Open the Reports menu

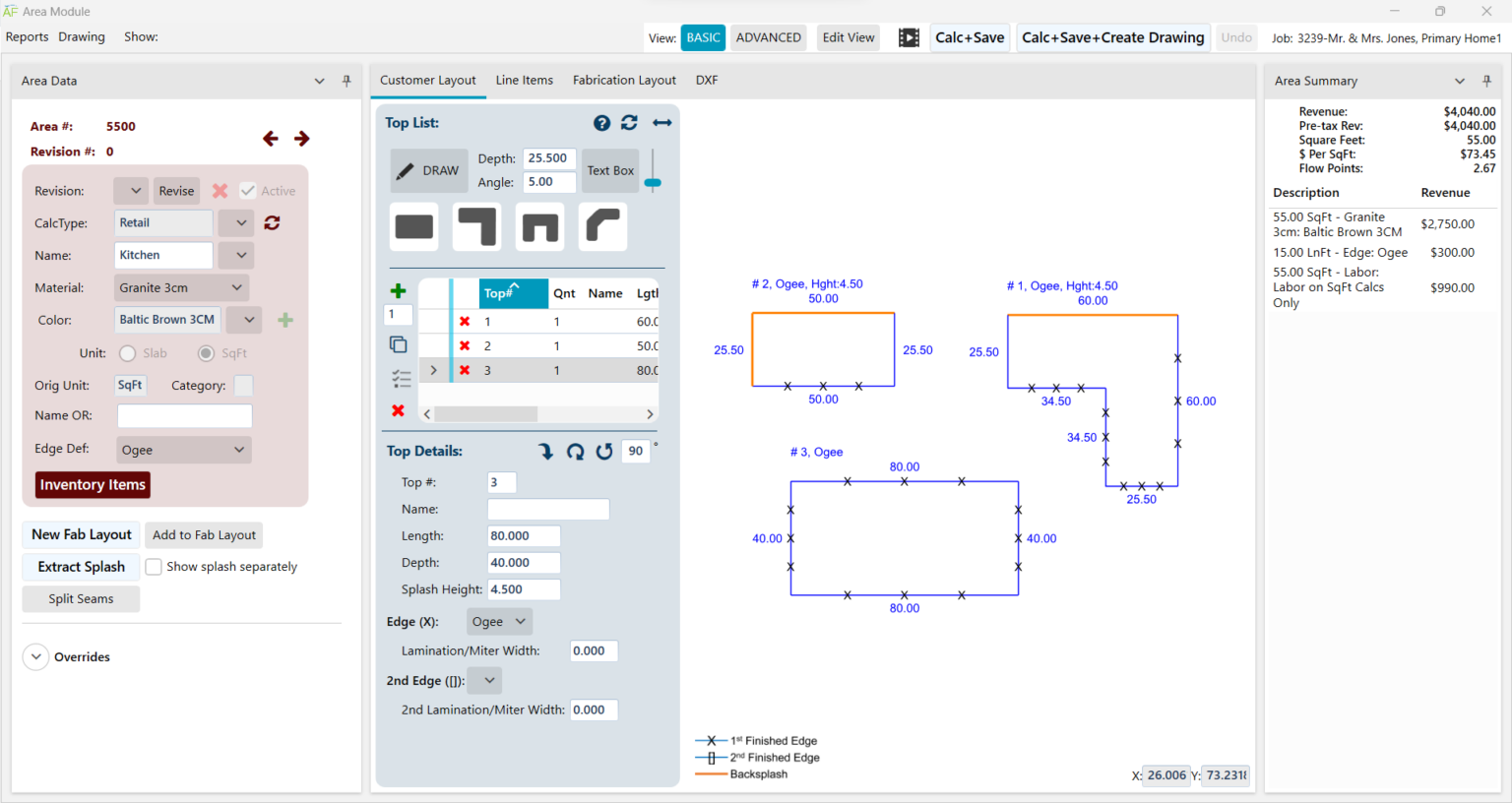(27, 36)
